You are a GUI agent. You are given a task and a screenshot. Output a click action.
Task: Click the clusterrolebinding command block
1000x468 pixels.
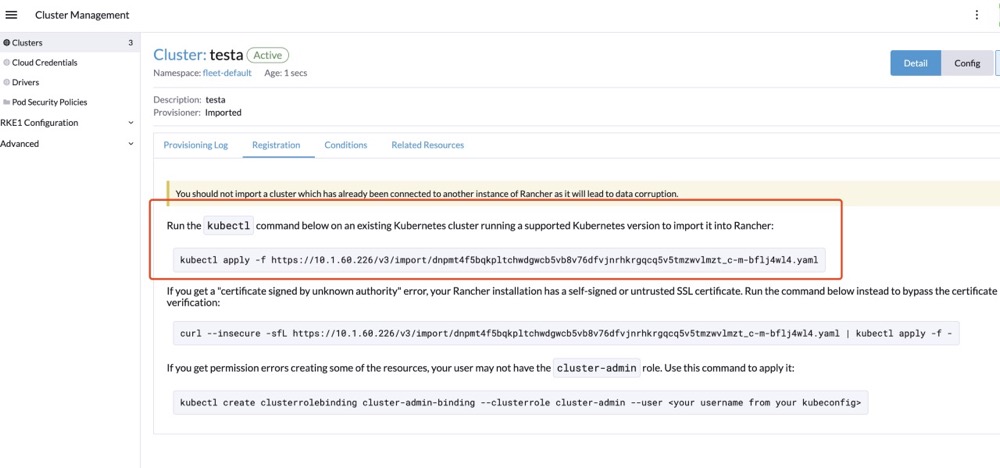pyautogui.click(x=520, y=403)
